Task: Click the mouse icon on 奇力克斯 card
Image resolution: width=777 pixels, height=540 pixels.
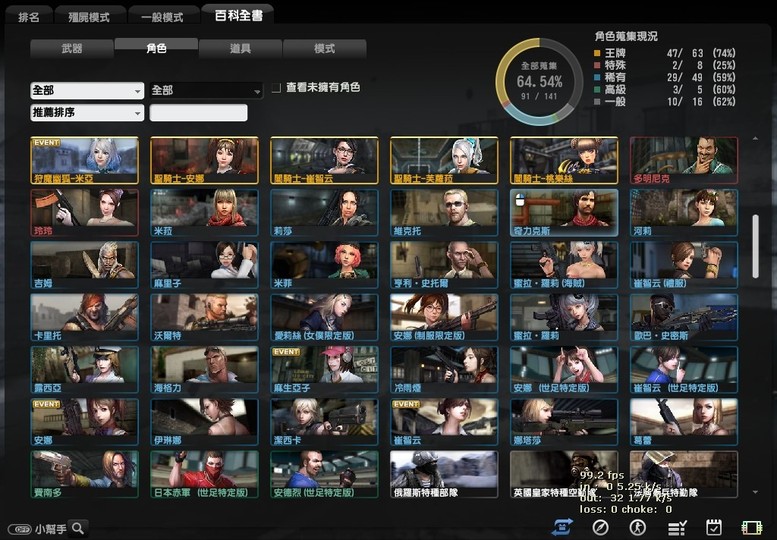Action: click(519, 199)
